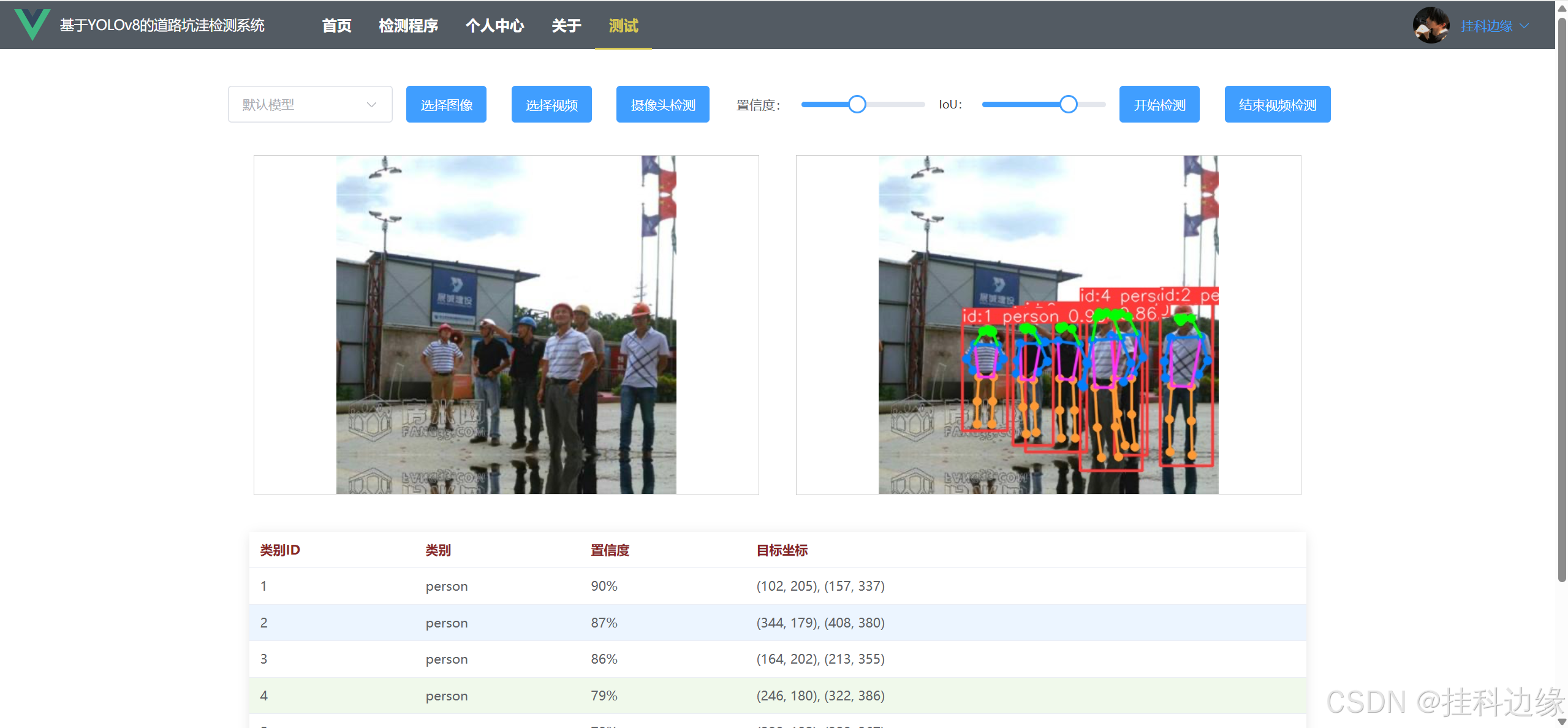Start 摄像头检测 camera detection
1568x728 pixels.
point(662,105)
